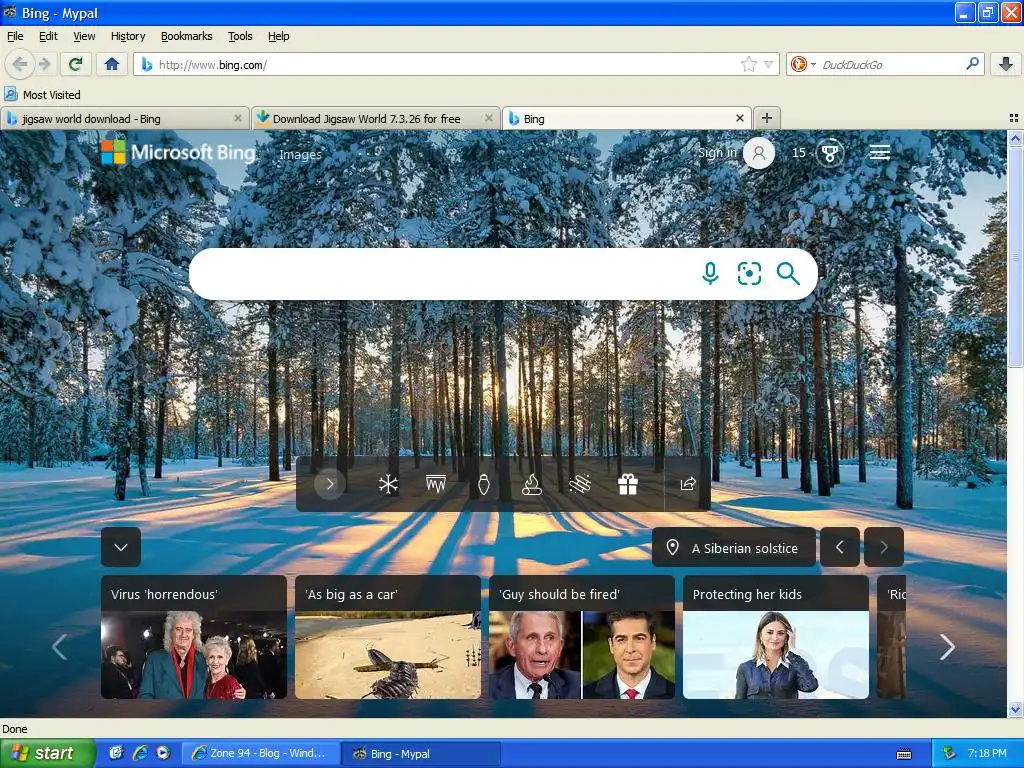Viewport: 1024px width, 768px height.
Task: Open the Edit menu
Action: [x=48, y=36]
